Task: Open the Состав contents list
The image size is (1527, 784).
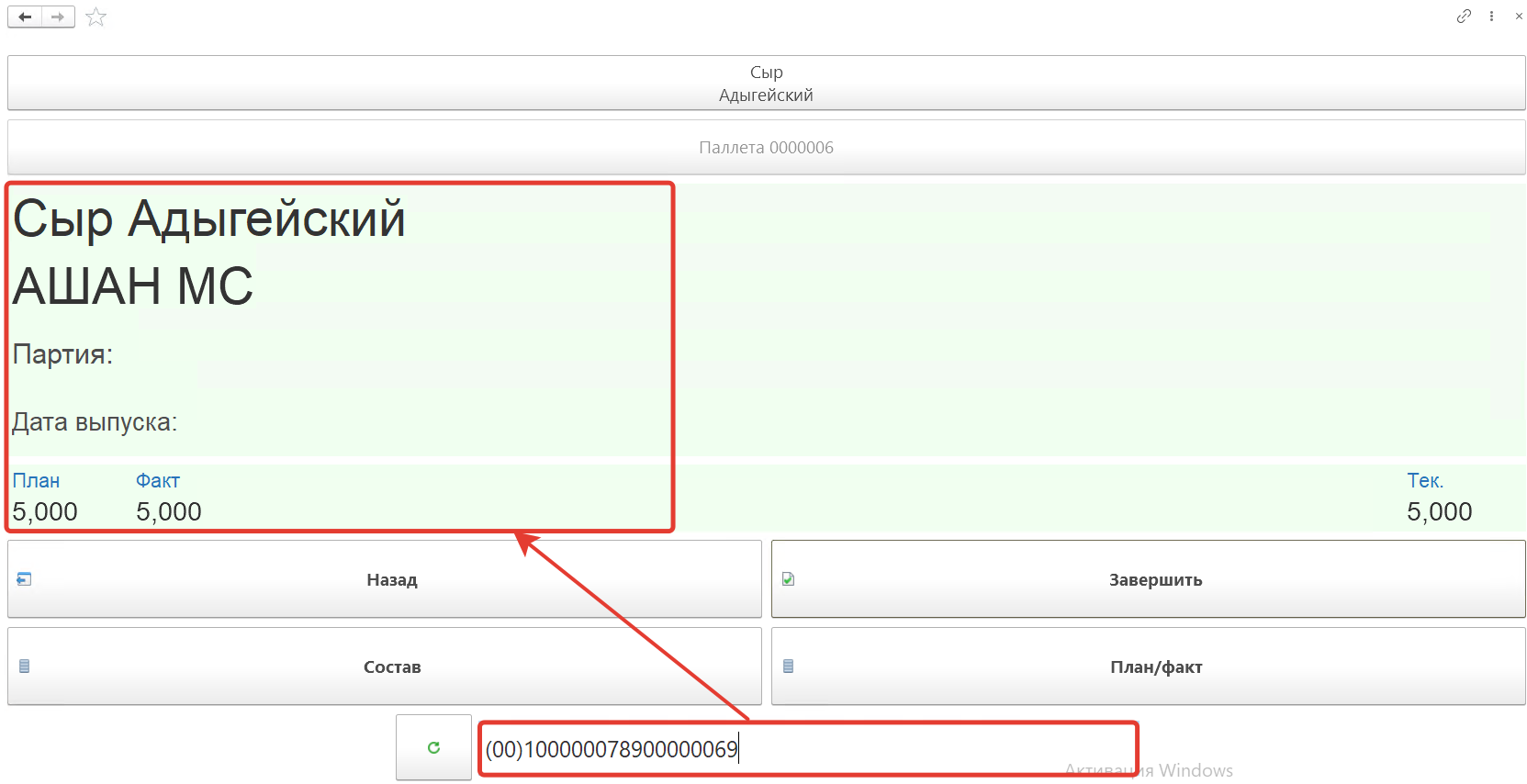Action: point(385,666)
